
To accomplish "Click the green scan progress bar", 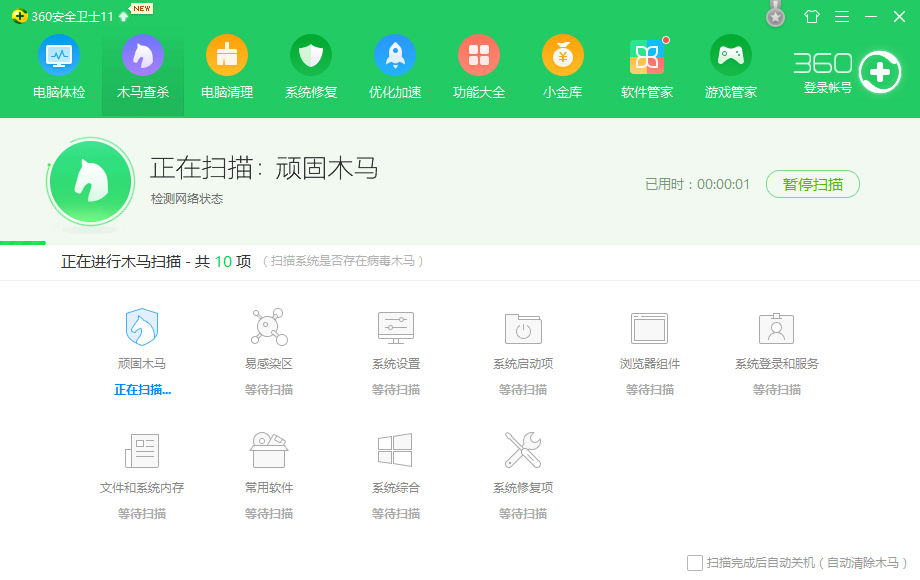I will tap(23, 242).
